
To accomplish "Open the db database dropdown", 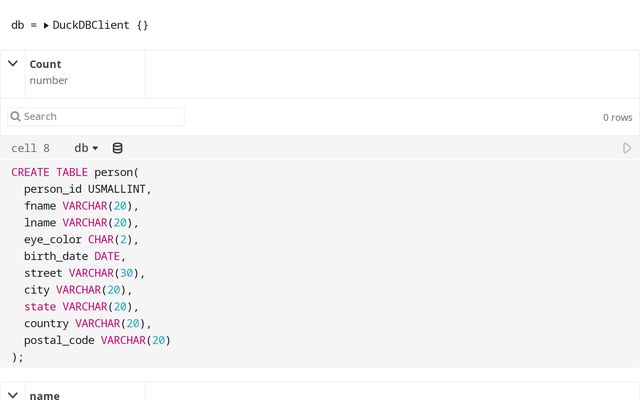I will (86, 148).
